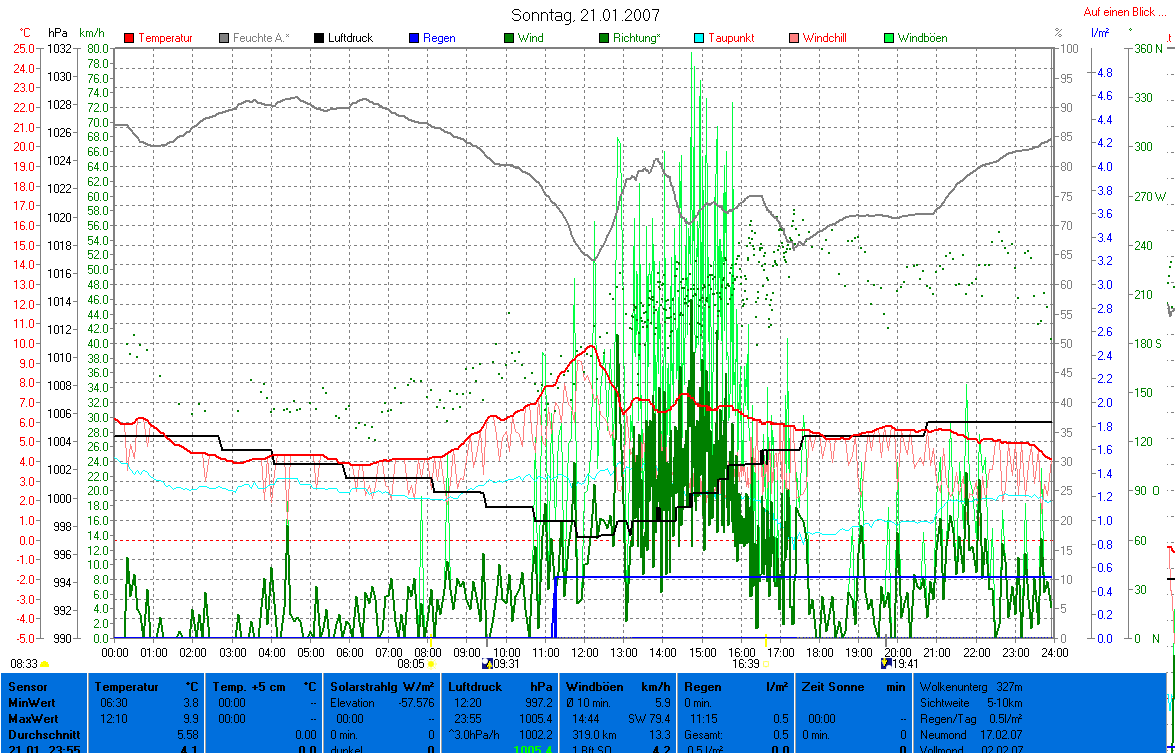
Task: Click the moon icon beside 09:31
Action: (487, 662)
